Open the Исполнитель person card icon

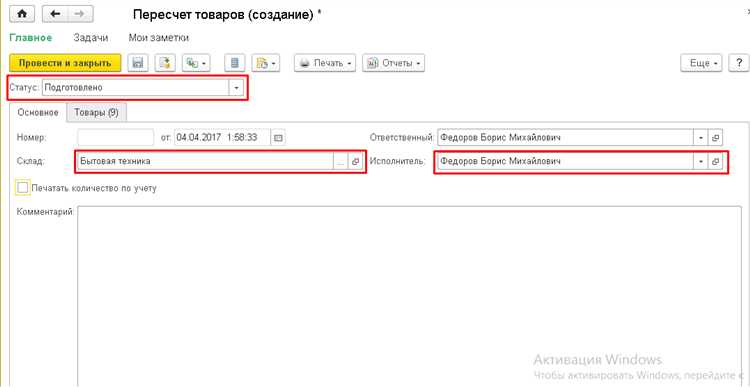tap(716, 162)
